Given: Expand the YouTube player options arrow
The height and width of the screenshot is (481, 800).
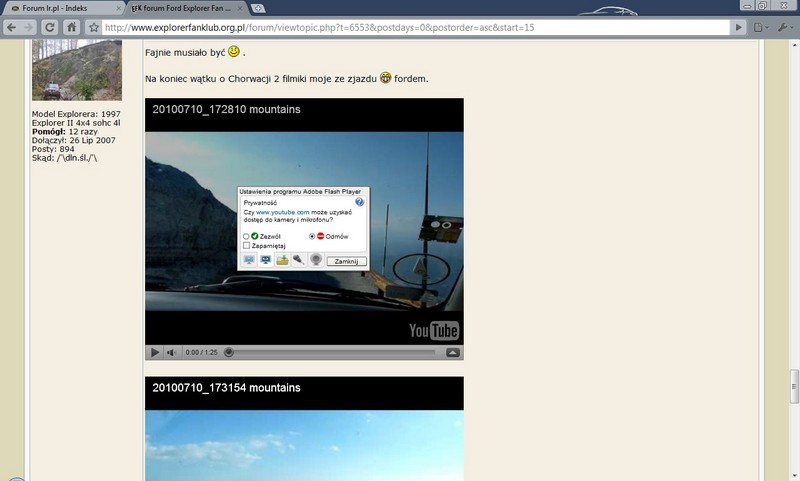Looking at the screenshot, I should (x=452, y=352).
